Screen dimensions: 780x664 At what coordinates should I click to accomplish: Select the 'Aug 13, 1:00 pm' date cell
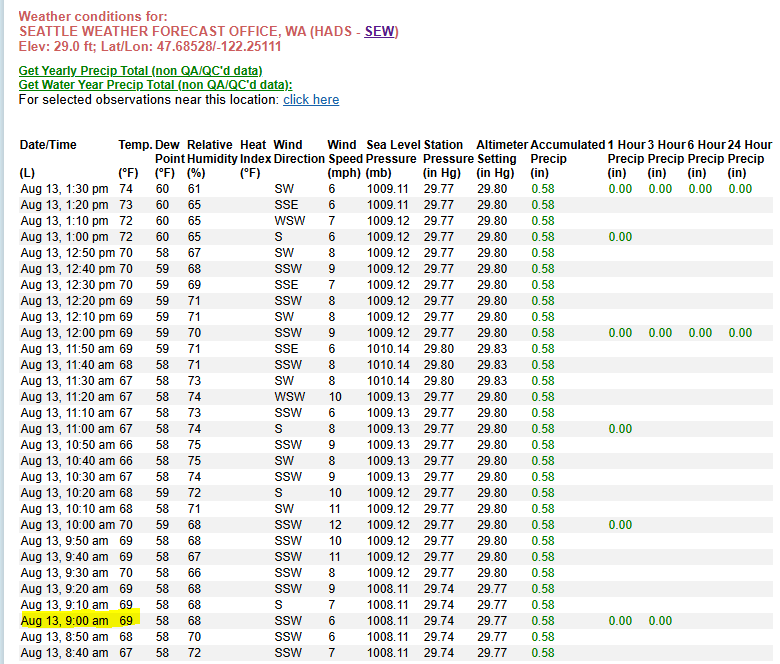point(64,237)
